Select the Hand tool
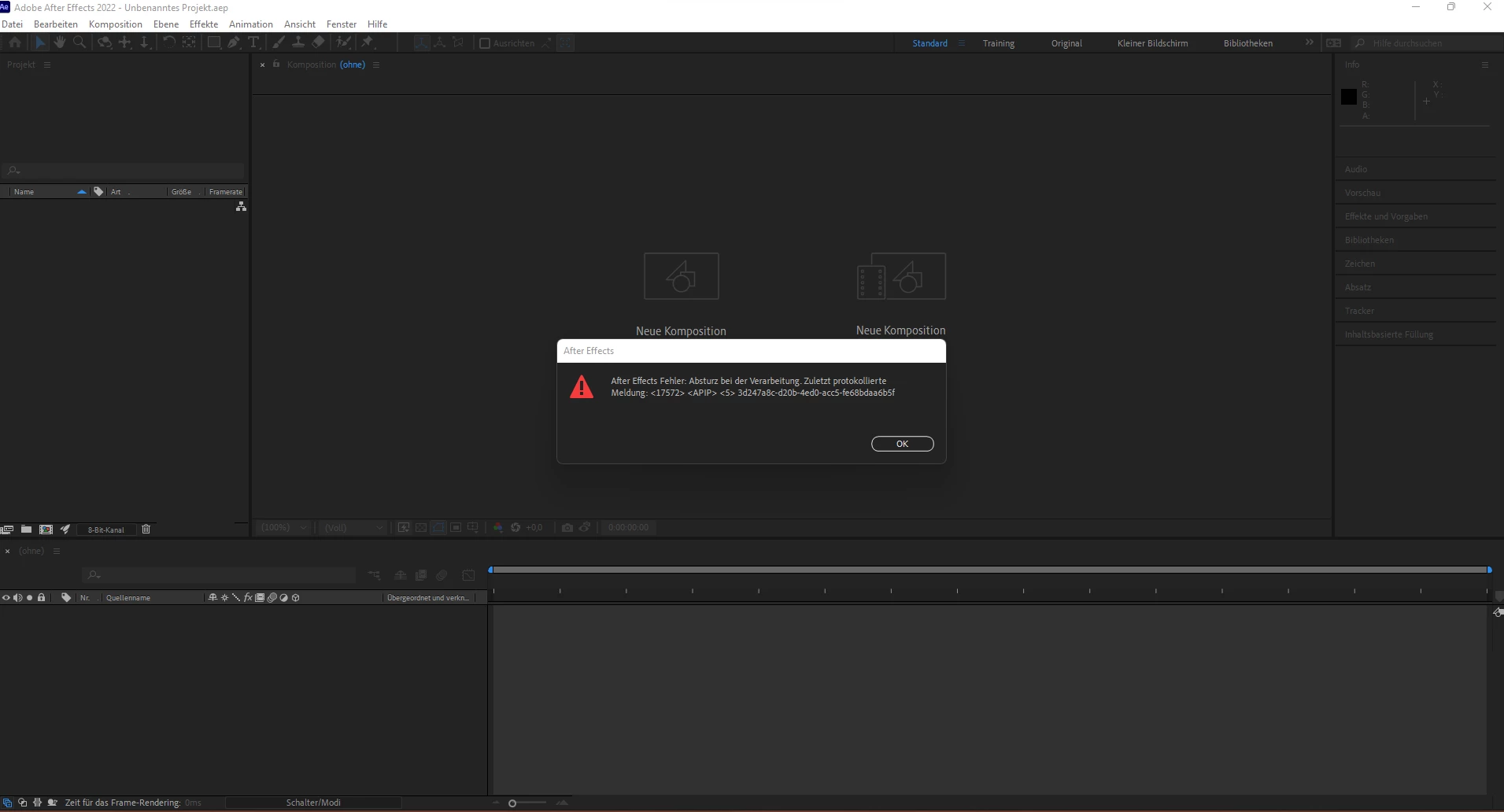 pos(60,42)
